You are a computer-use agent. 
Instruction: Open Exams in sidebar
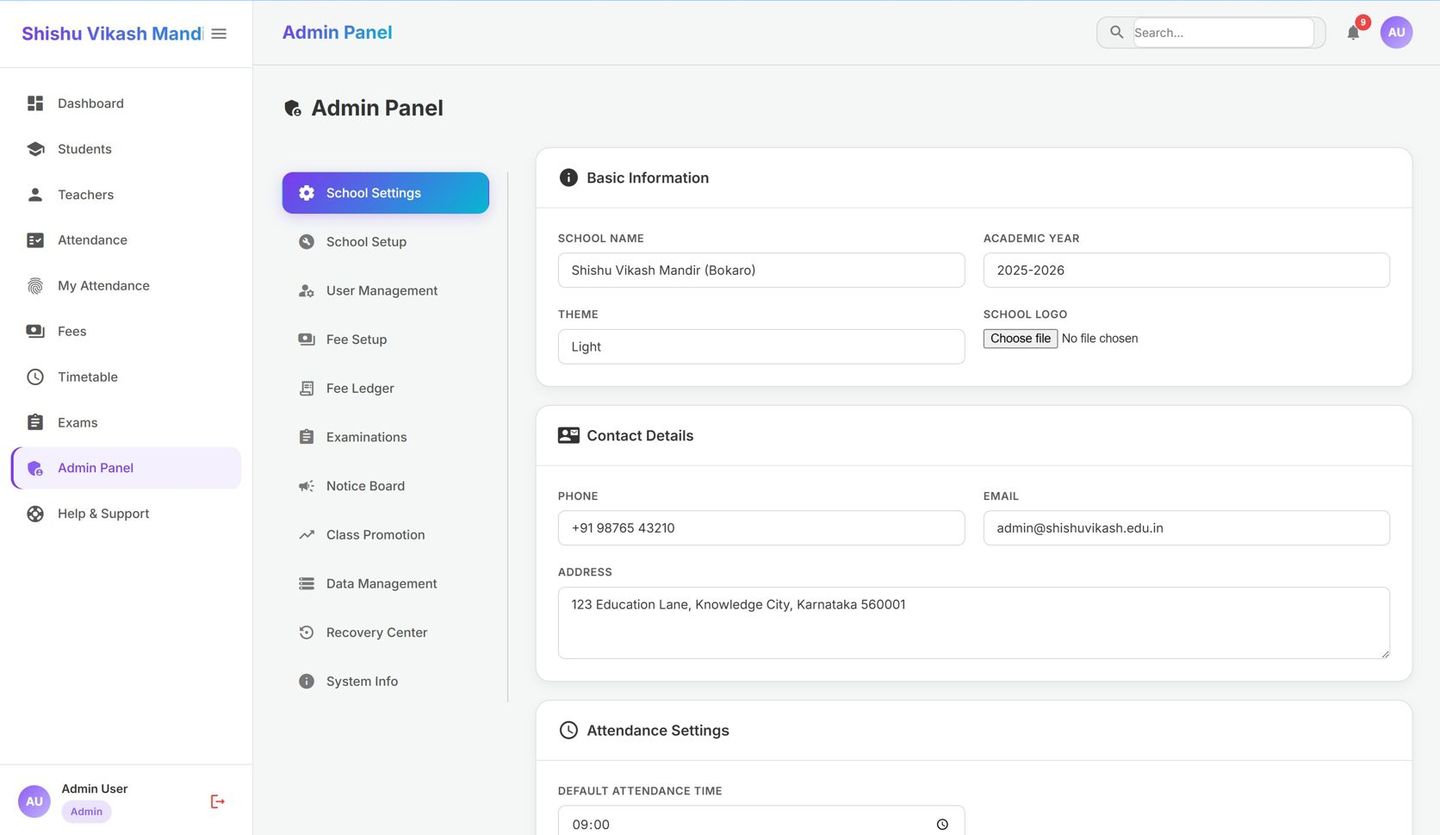tap(126, 422)
